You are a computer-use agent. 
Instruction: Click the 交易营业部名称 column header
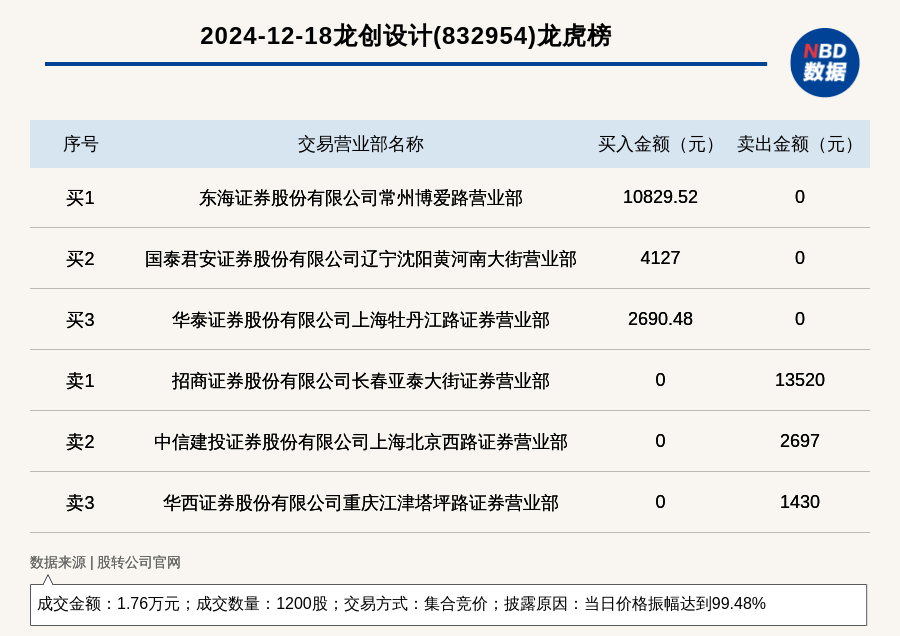[360, 144]
